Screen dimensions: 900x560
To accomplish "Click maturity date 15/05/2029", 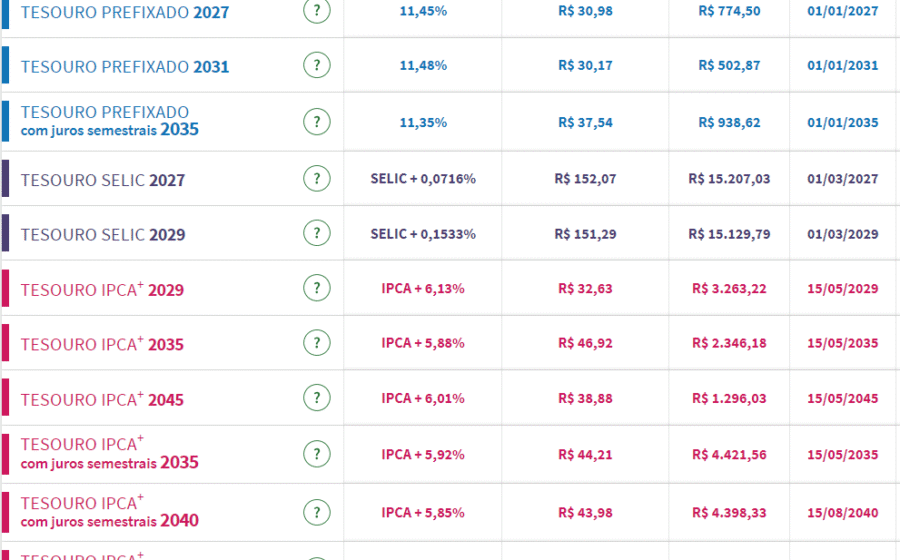I will click(843, 289).
